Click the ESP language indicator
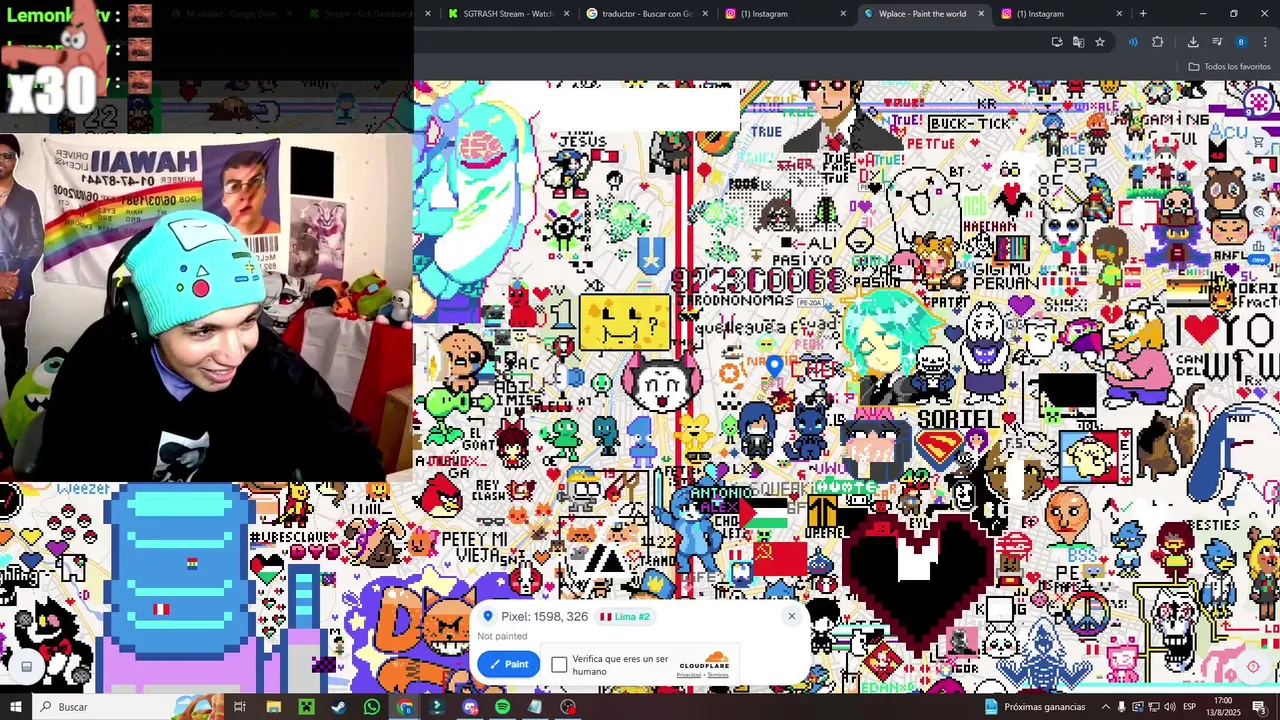Screen dimensions: 1280x720 pos(1189,707)
